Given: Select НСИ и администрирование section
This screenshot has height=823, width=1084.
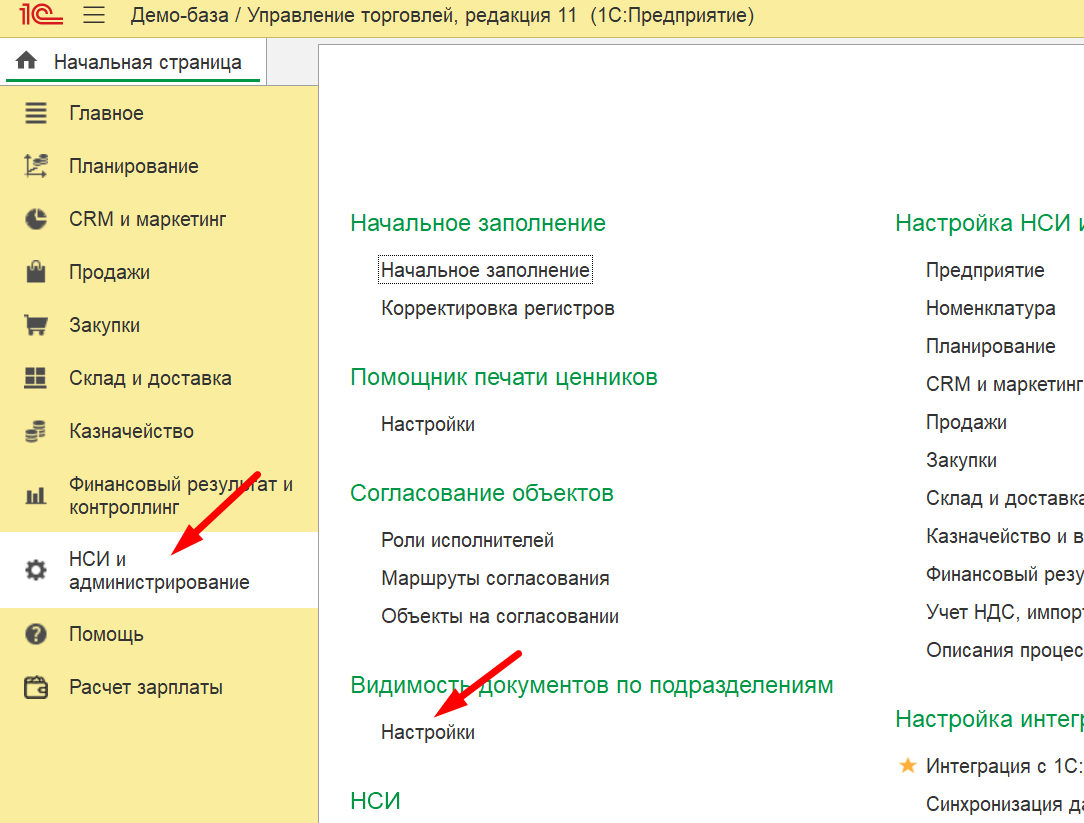Looking at the screenshot, I should coord(159,570).
